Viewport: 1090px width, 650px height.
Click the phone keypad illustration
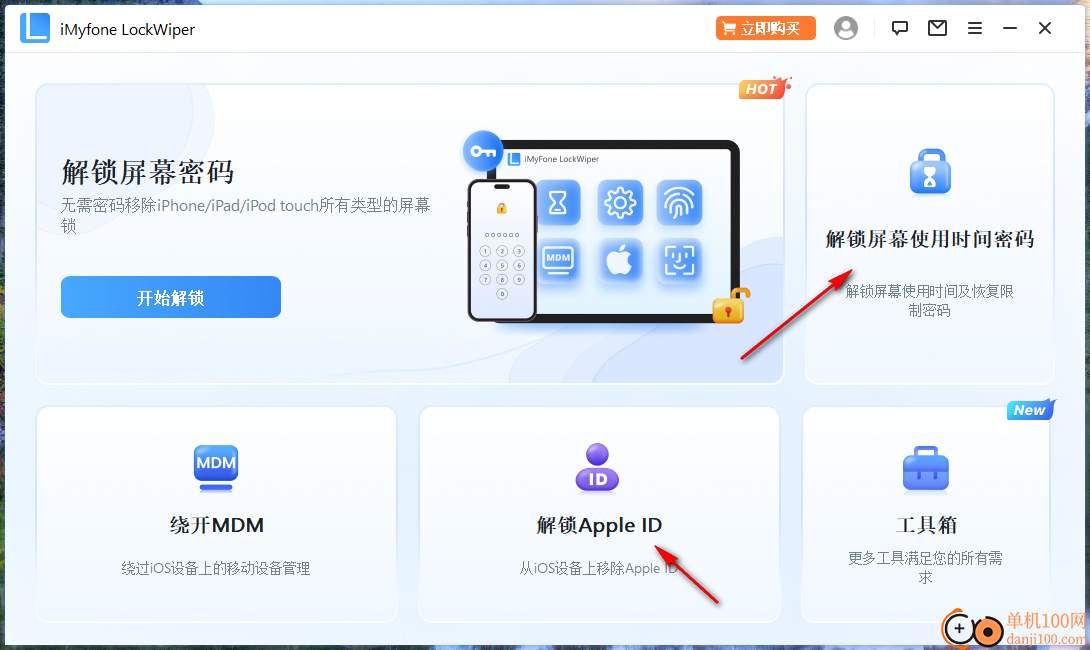tap(502, 251)
